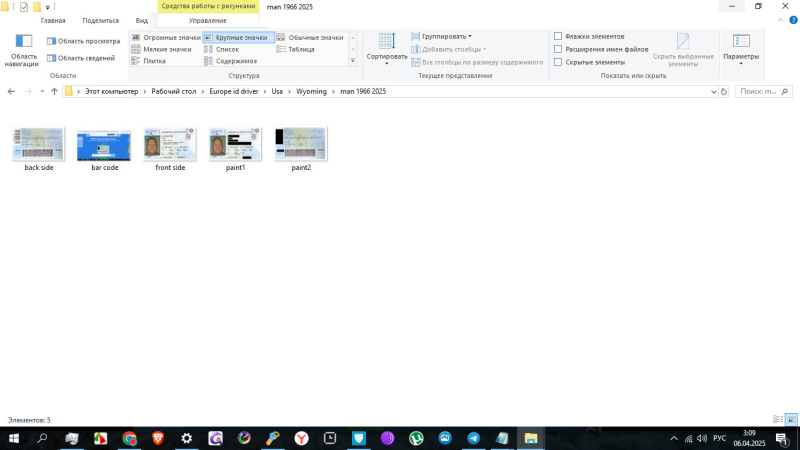Click the Область навигации (navigation pane) icon
This screenshot has height=450, width=800.
(x=23, y=49)
